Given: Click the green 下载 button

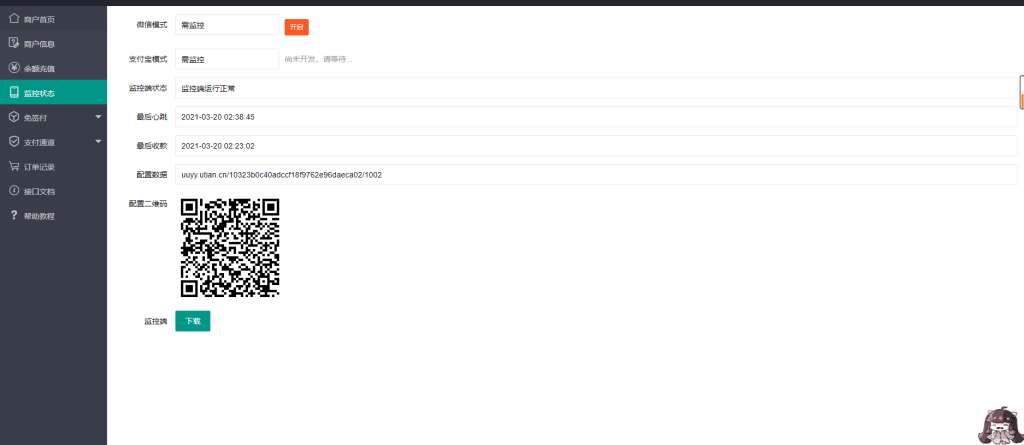Looking at the screenshot, I should pos(193,321).
